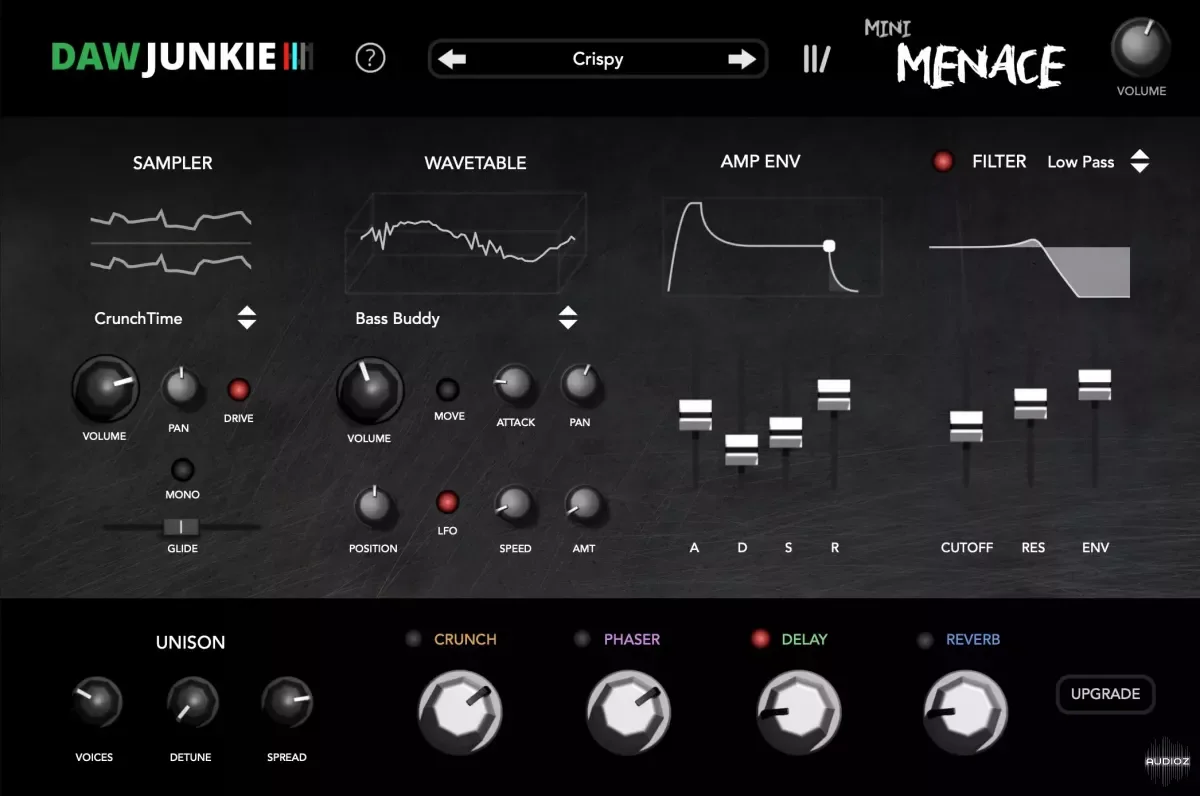
Task: Go to previous preset with left arrow
Action: (x=452, y=60)
